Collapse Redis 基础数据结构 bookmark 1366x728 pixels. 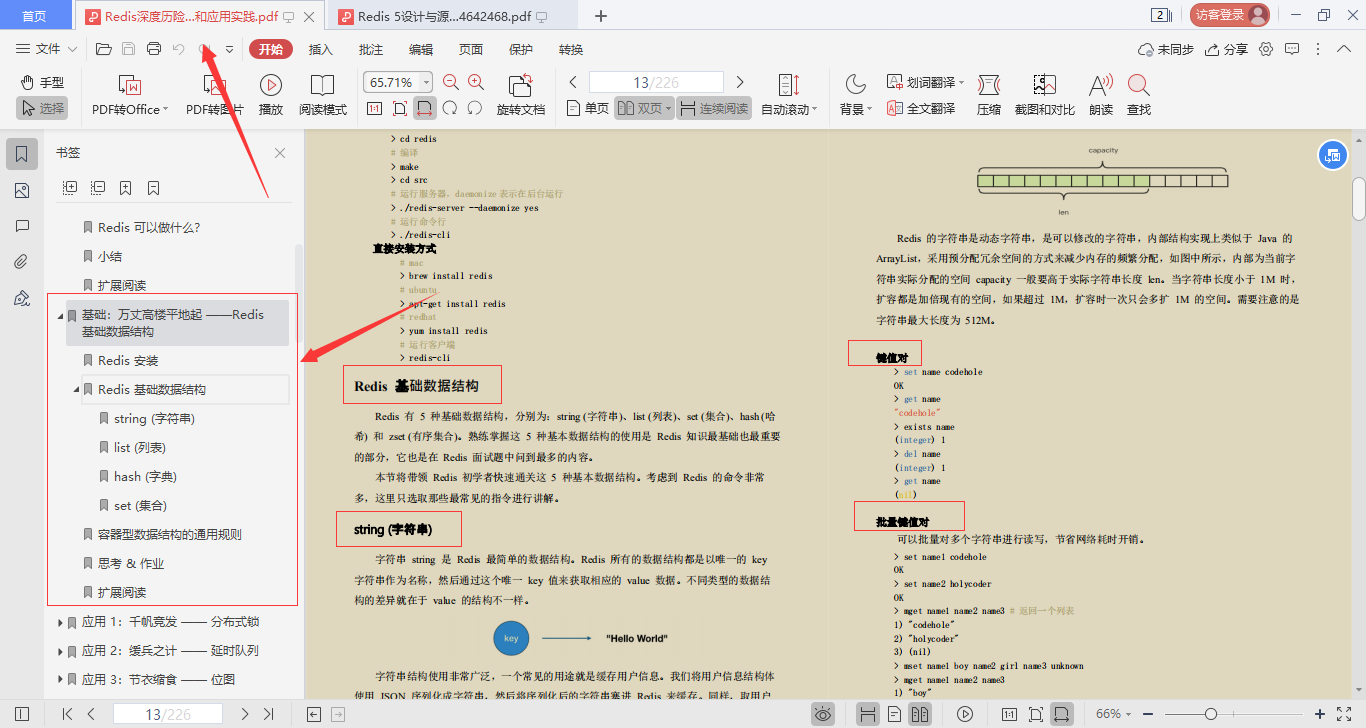[x=77, y=390]
